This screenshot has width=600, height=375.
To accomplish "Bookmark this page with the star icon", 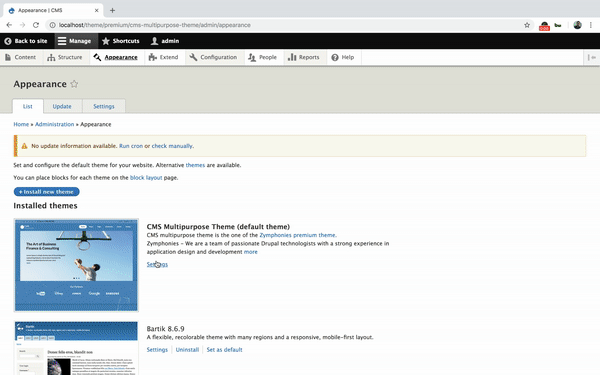I will click(x=527, y=25).
